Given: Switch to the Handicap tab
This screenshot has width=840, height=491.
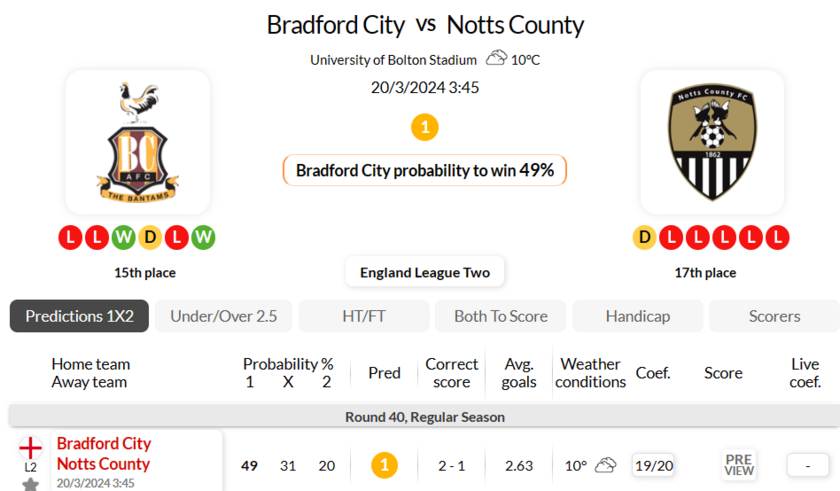Looking at the screenshot, I should pos(638,316).
